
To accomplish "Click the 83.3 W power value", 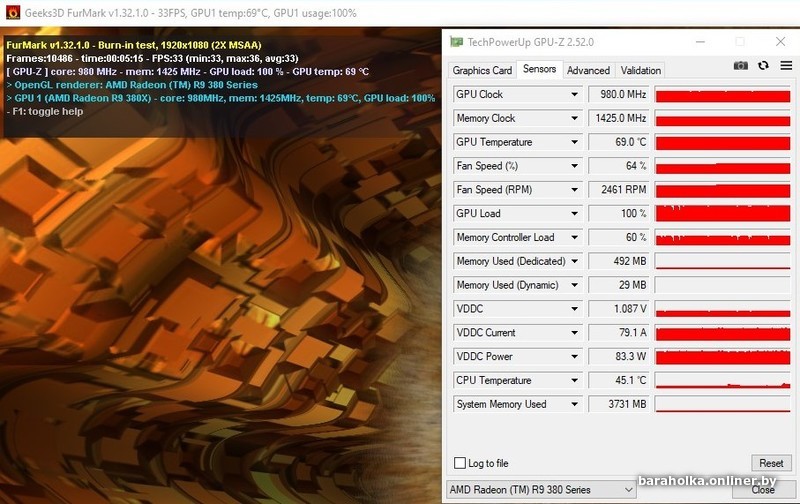I will pyautogui.click(x=618, y=356).
